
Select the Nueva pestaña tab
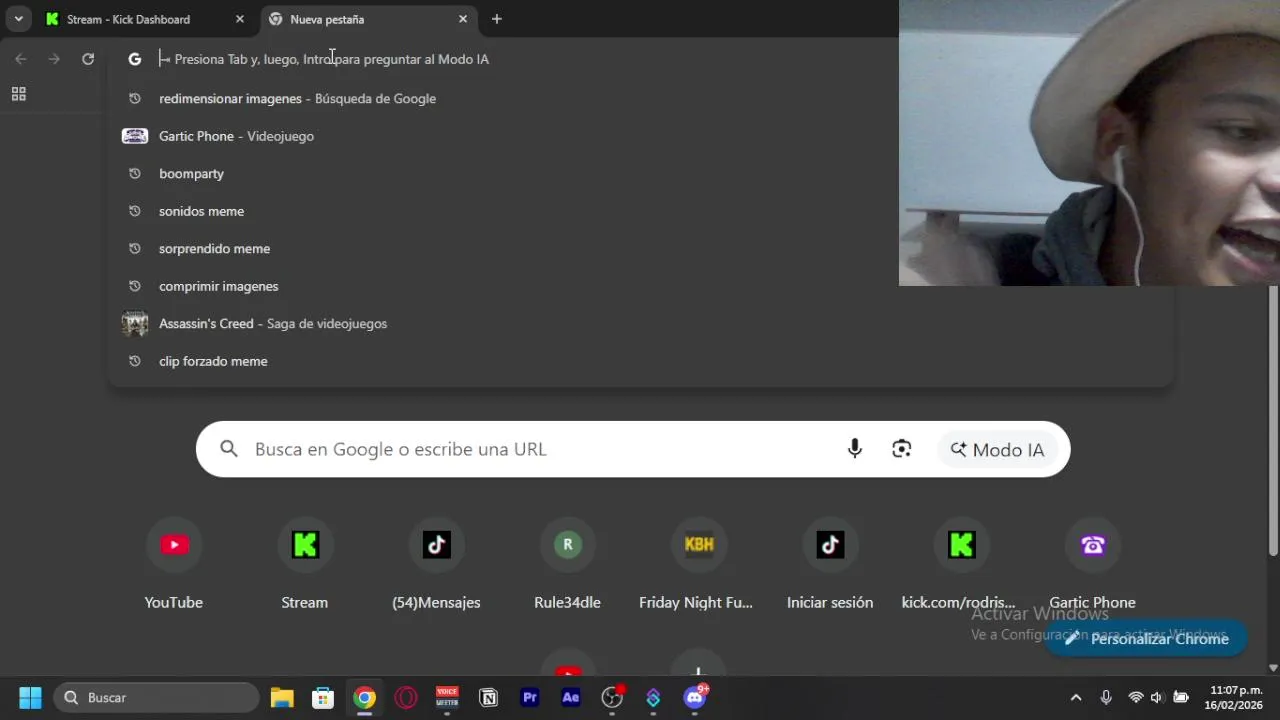point(369,19)
